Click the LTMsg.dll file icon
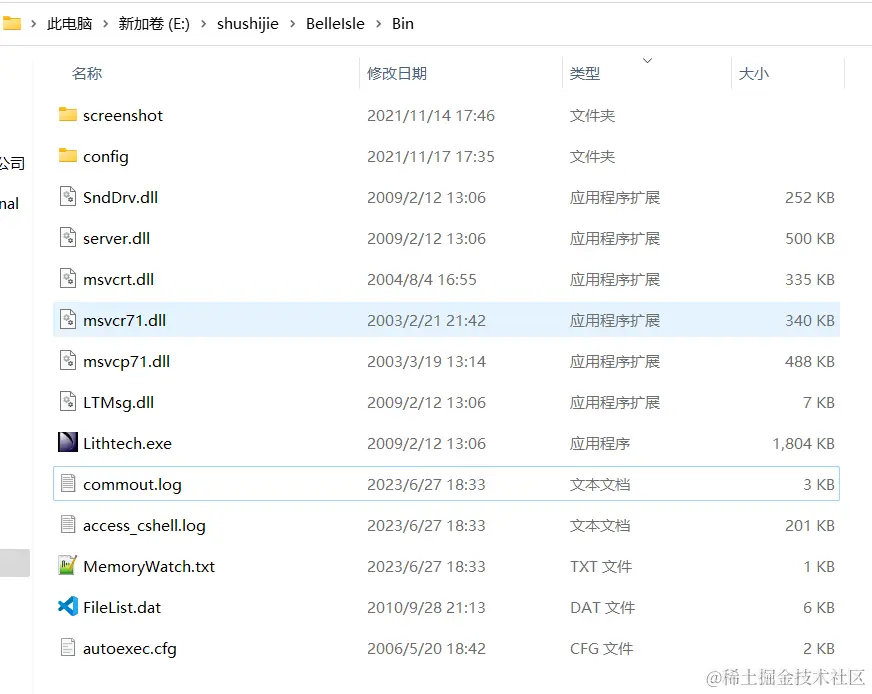872x694 pixels. [x=68, y=402]
